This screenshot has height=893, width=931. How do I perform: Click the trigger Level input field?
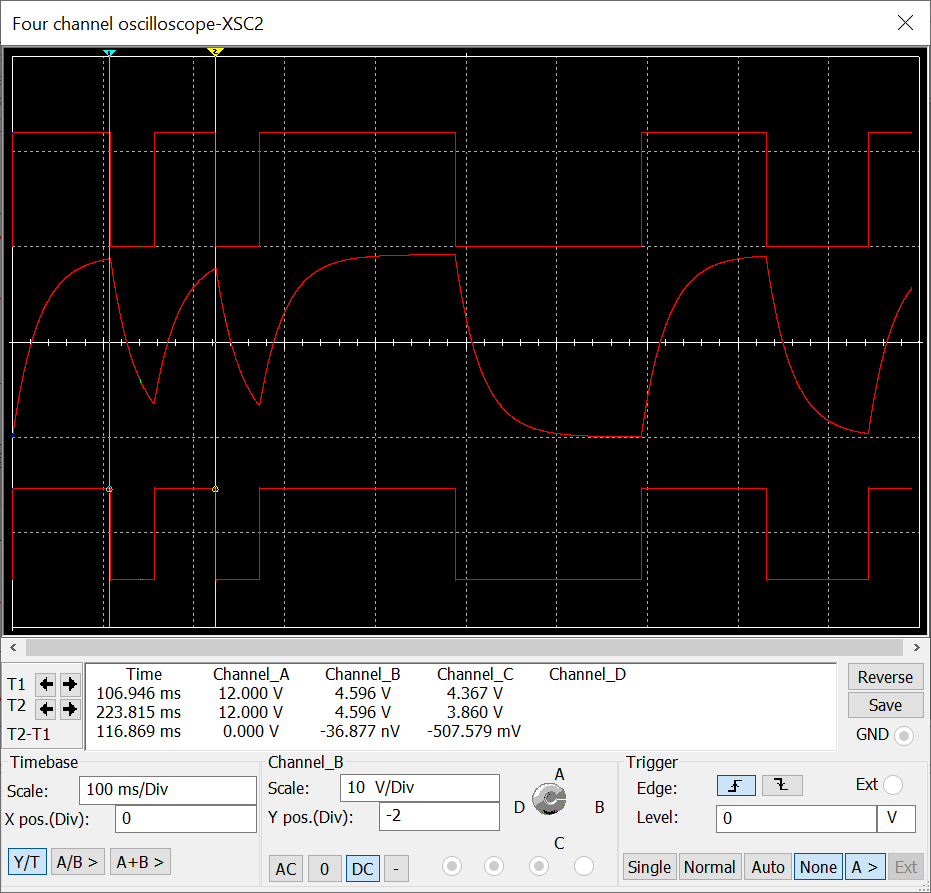(796, 819)
